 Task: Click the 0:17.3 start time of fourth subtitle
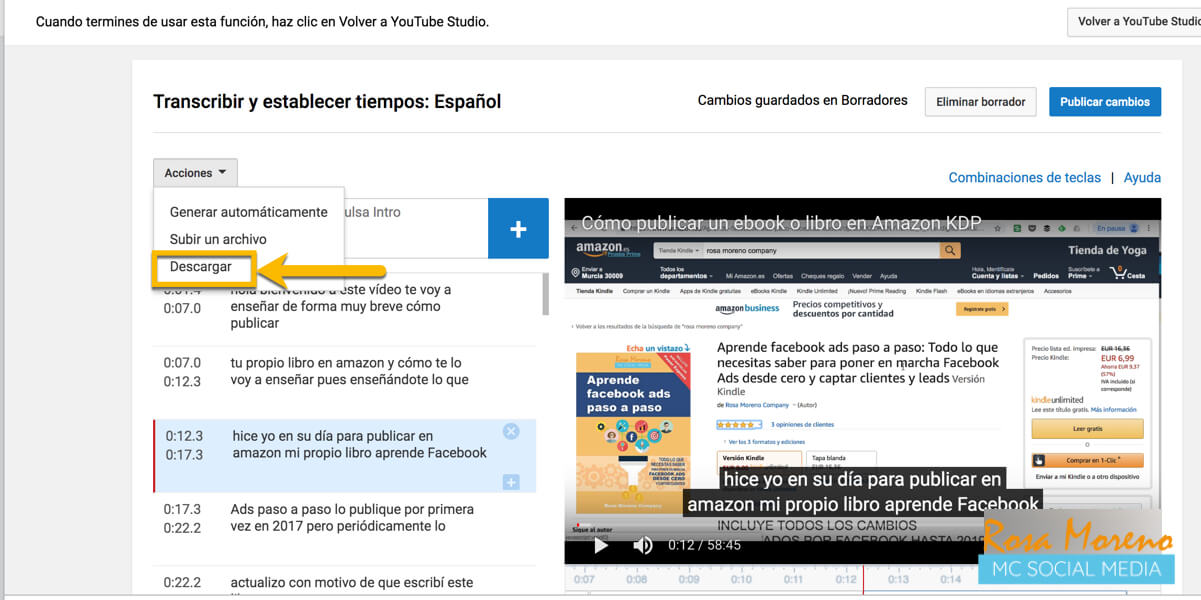(183, 509)
